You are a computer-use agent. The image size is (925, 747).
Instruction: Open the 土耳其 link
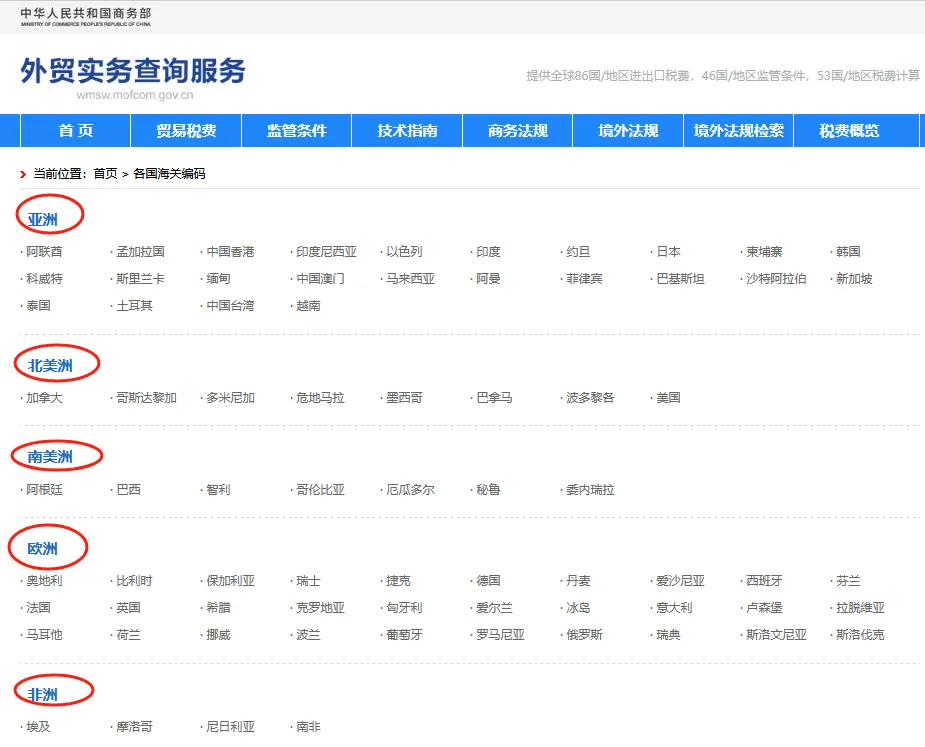click(x=135, y=306)
